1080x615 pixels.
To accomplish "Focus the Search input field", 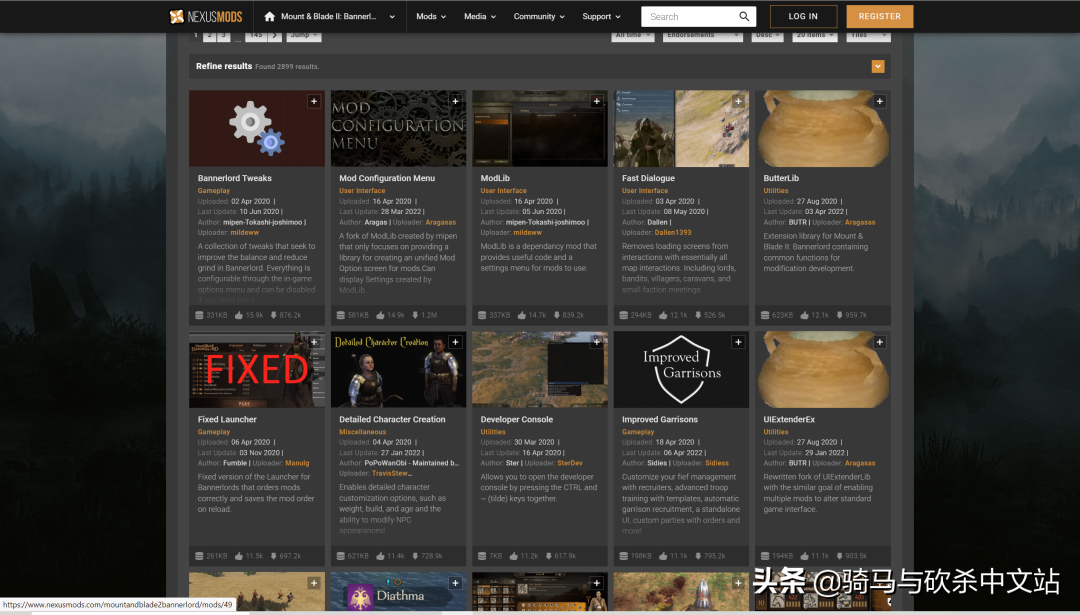I will [689, 17].
